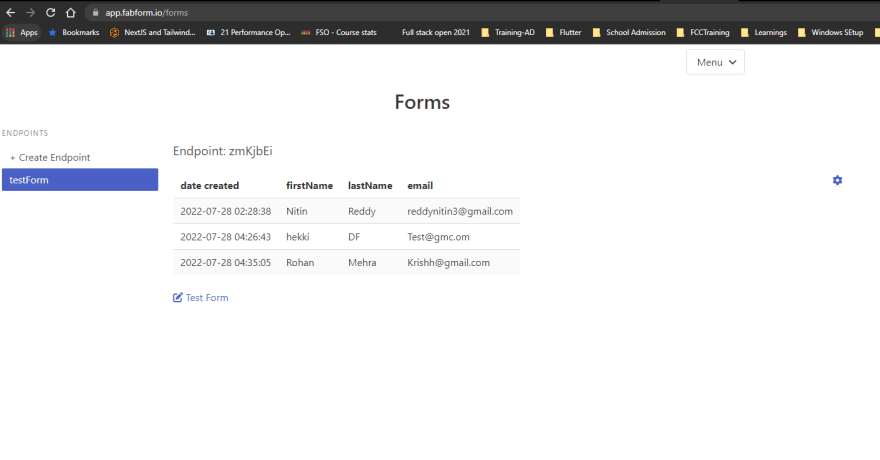Open the NextJS and Tailwind bookmark

(x=153, y=33)
